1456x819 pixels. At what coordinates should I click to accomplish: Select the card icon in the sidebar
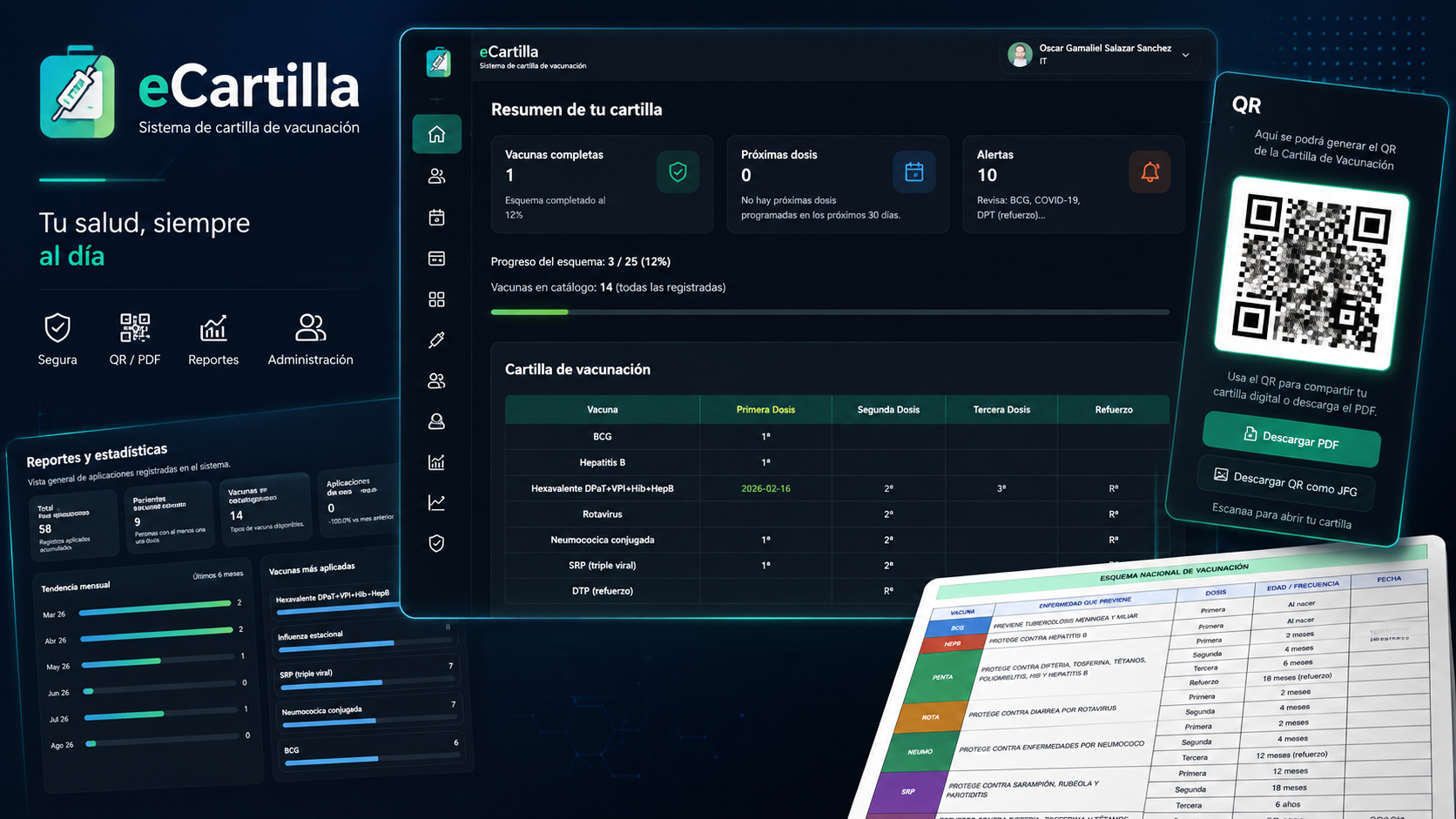436,258
